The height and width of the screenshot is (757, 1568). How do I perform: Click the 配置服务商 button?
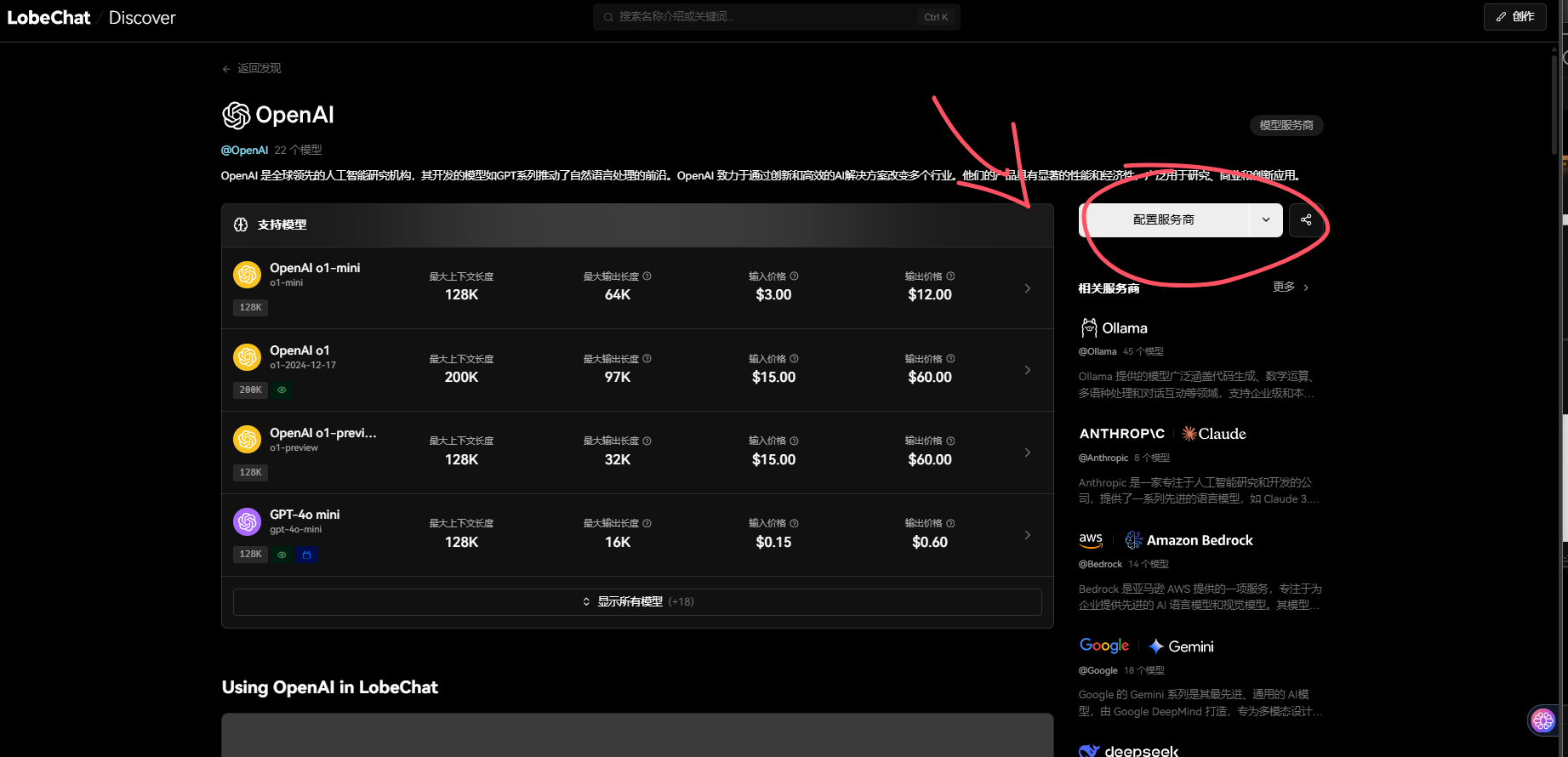click(1164, 219)
